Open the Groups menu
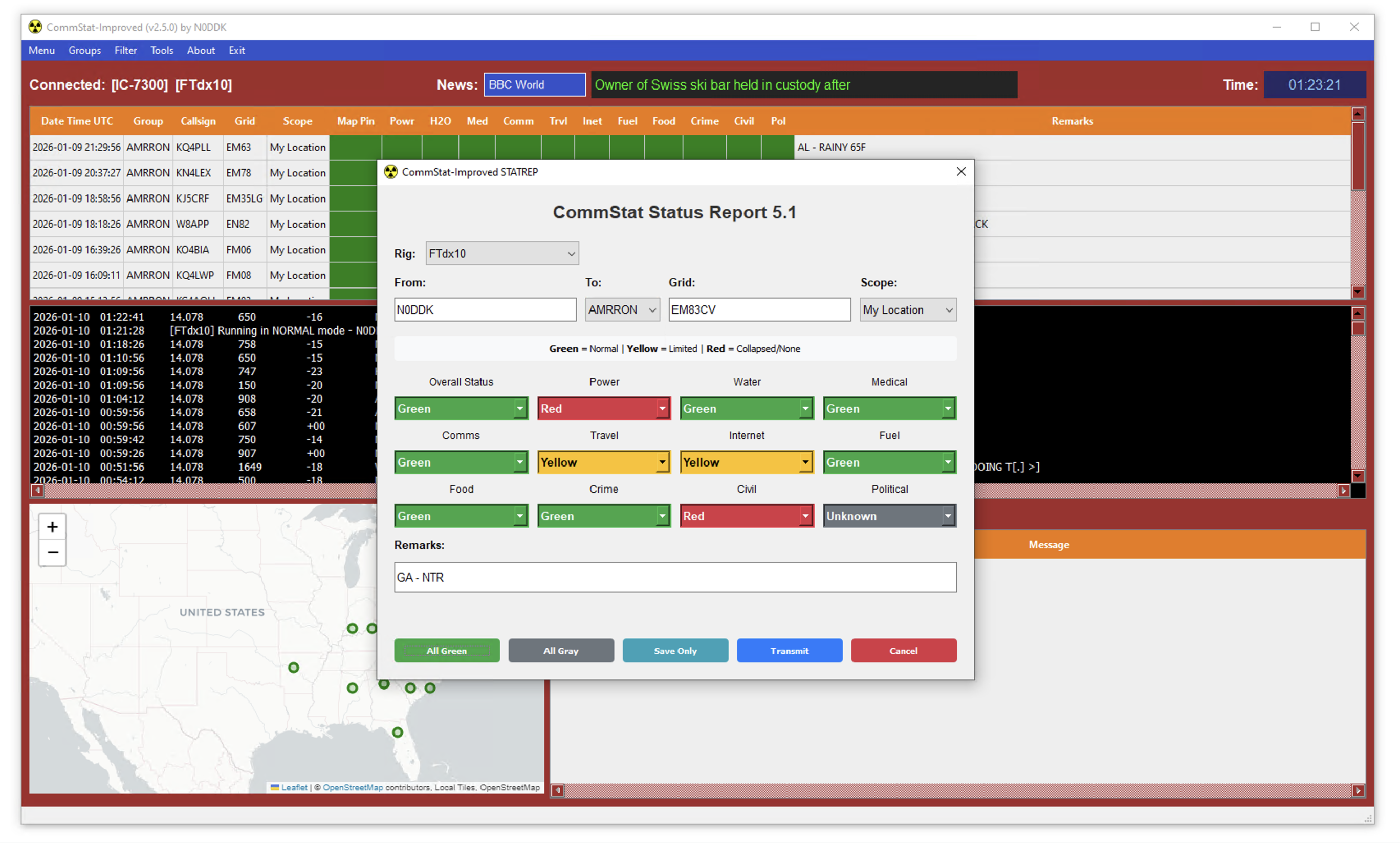 (x=84, y=50)
